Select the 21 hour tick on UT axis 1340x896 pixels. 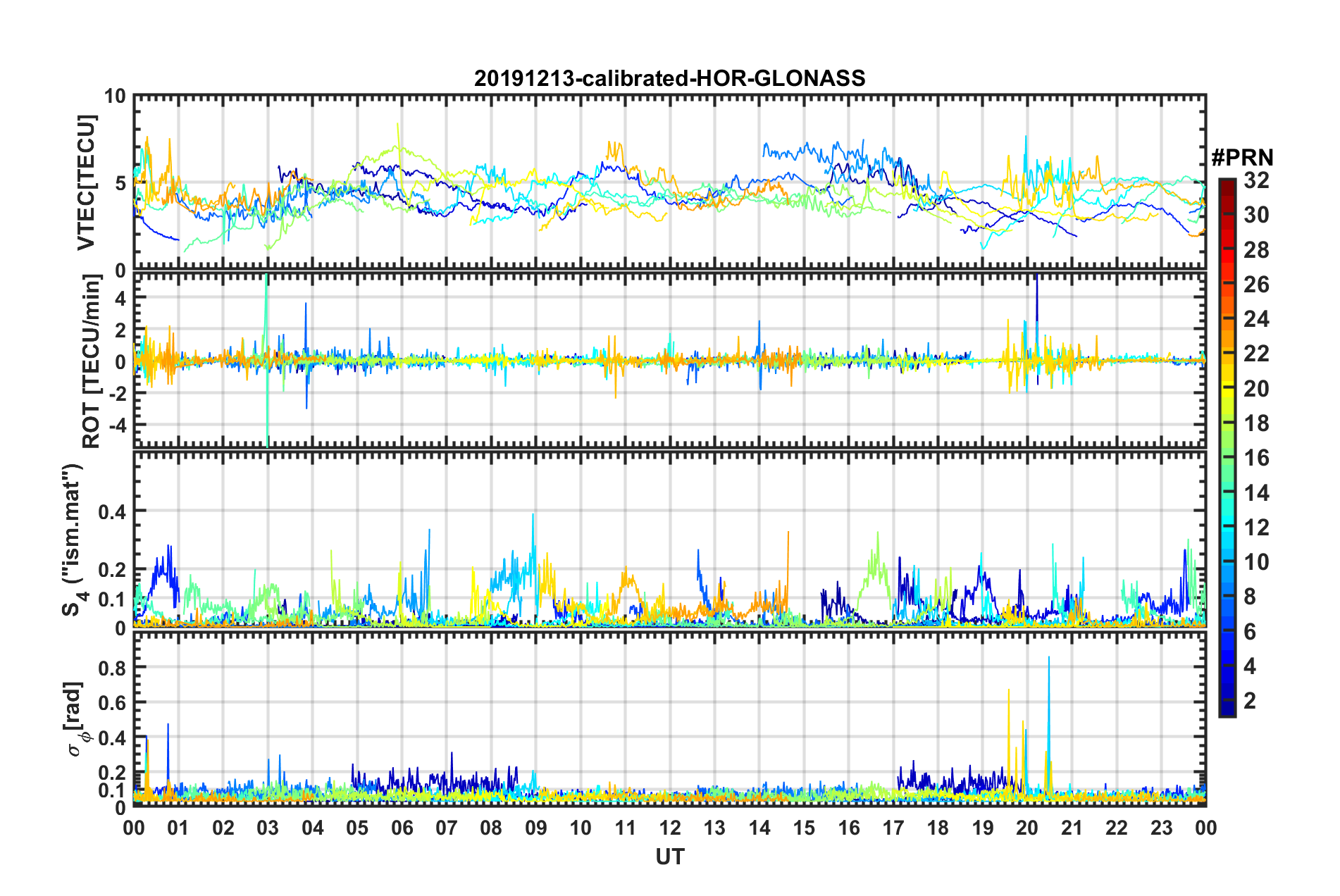[1072, 828]
